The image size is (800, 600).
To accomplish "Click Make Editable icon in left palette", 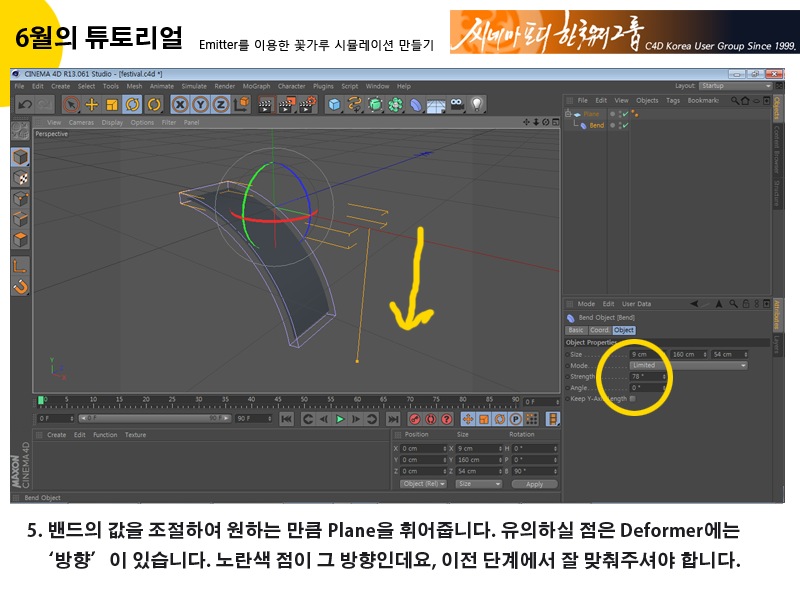I will (x=20, y=131).
